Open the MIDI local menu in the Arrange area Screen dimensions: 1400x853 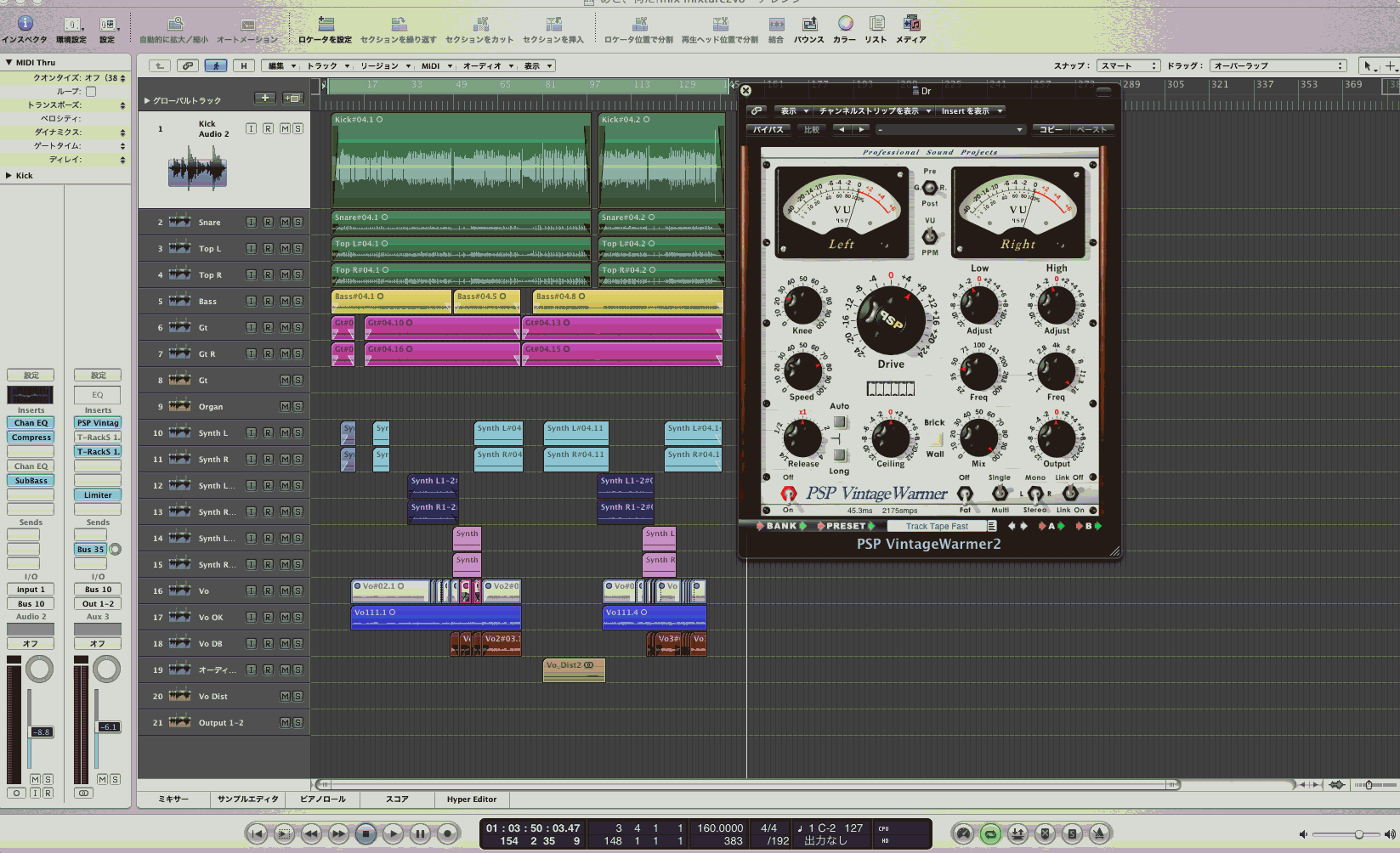pos(436,65)
